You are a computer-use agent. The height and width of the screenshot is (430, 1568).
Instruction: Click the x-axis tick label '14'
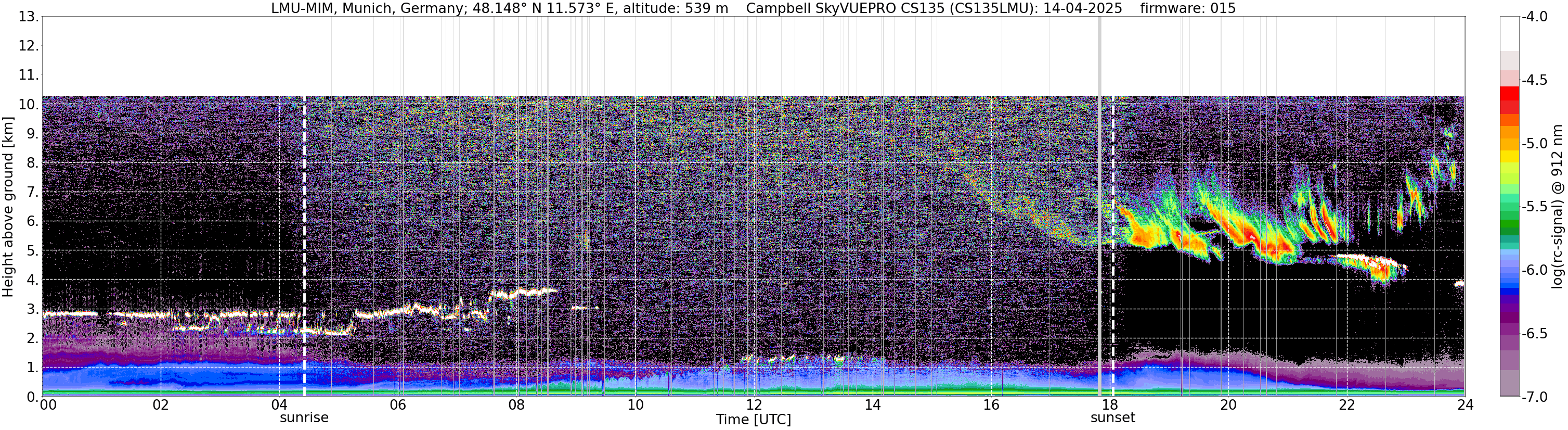pos(872,406)
